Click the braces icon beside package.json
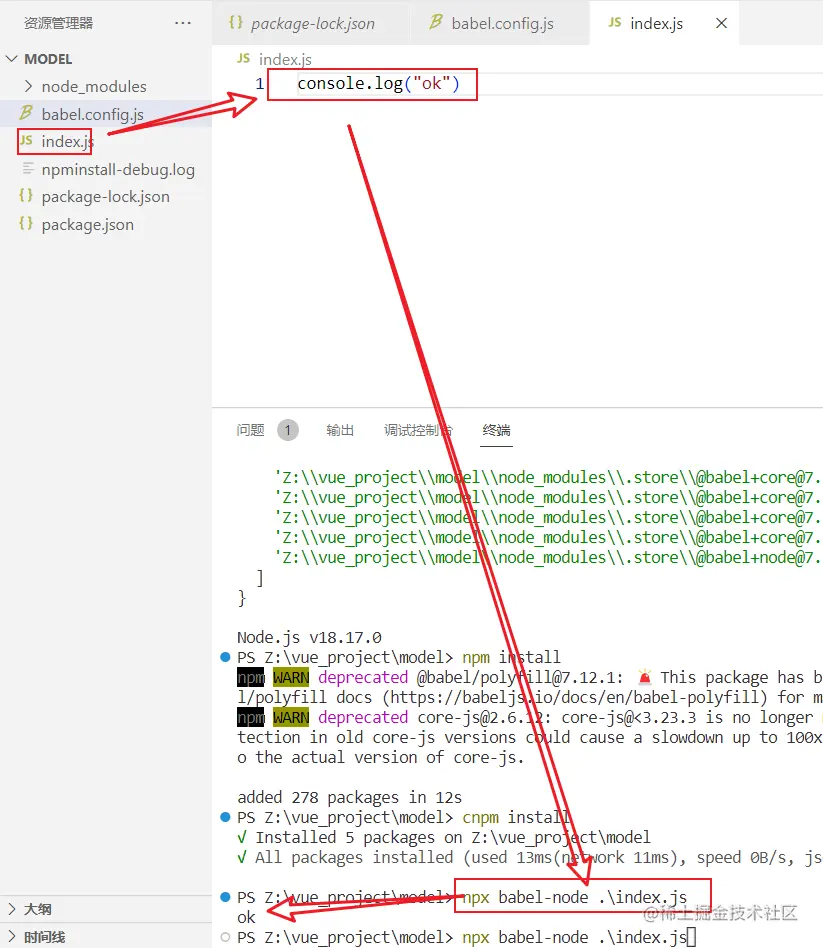823x948 pixels. [25, 223]
